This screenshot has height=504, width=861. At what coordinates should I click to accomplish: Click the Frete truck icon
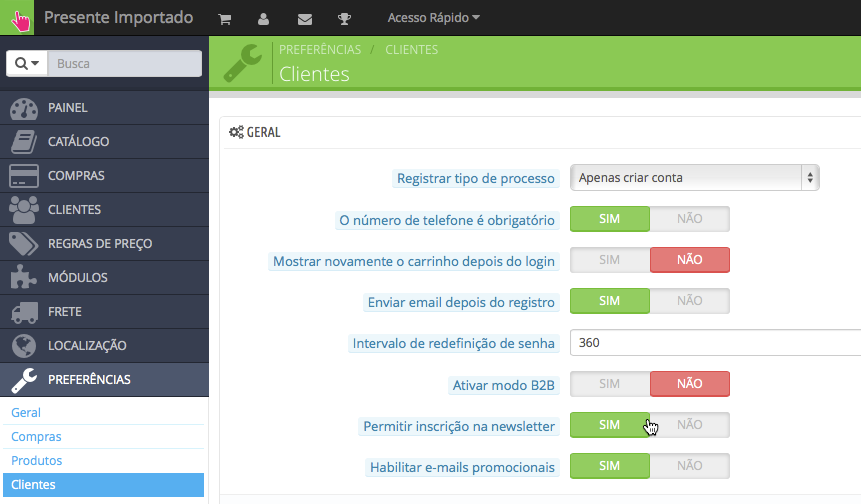tap(24, 312)
